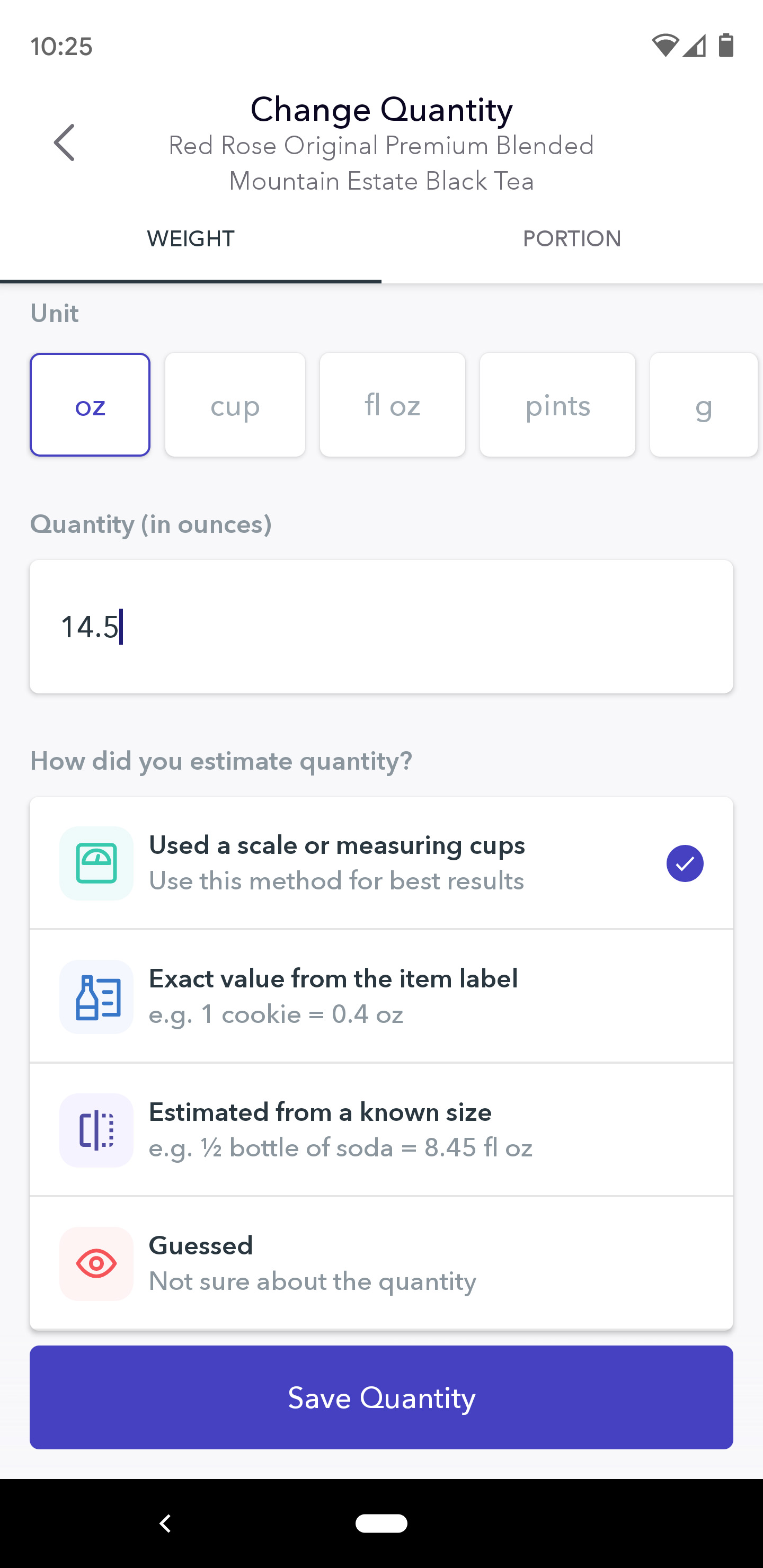Focus the quantity in ounces field

coord(381,626)
